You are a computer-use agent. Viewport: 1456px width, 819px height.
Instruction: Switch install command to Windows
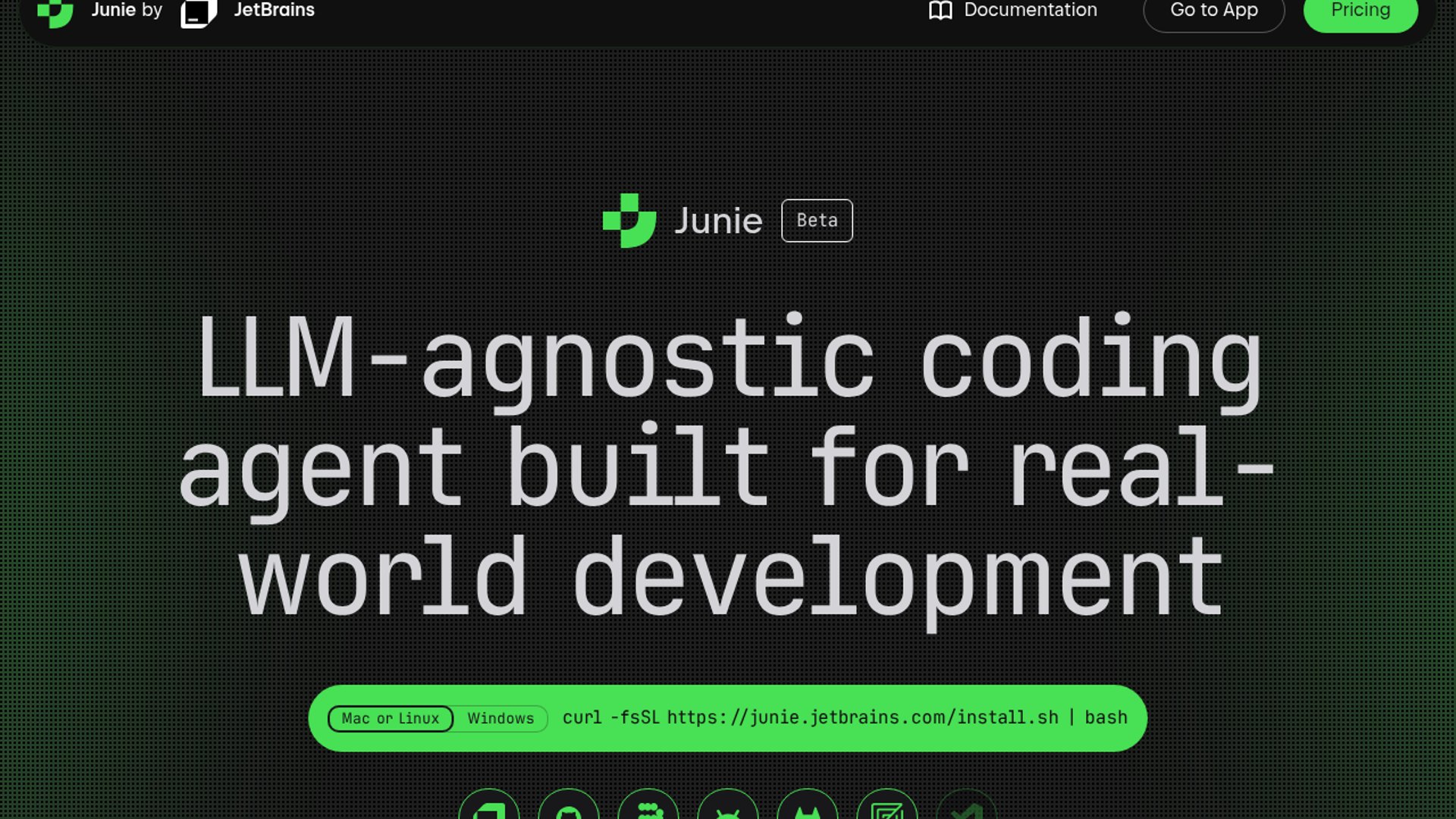click(500, 718)
